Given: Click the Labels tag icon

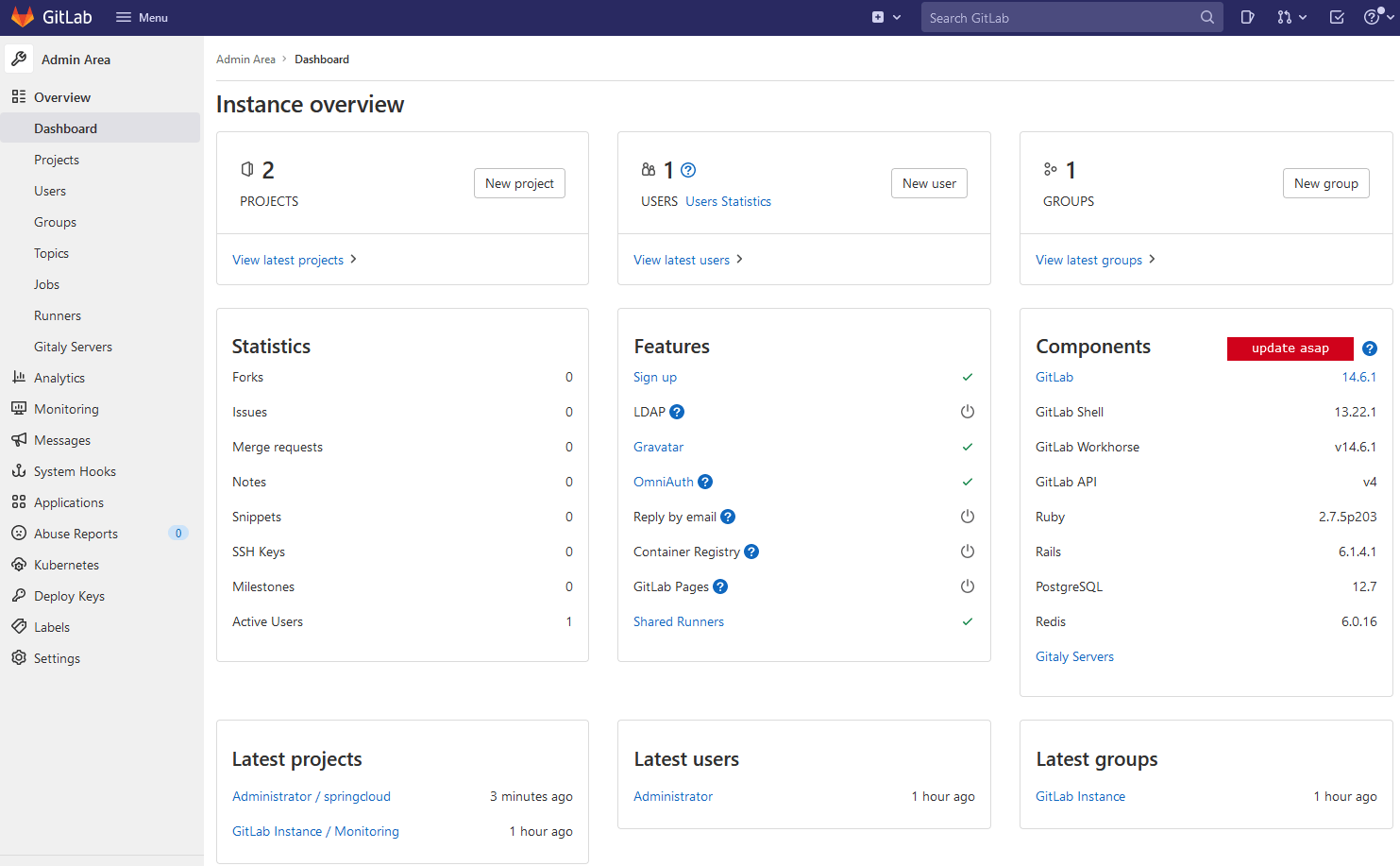Looking at the screenshot, I should tap(19, 626).
